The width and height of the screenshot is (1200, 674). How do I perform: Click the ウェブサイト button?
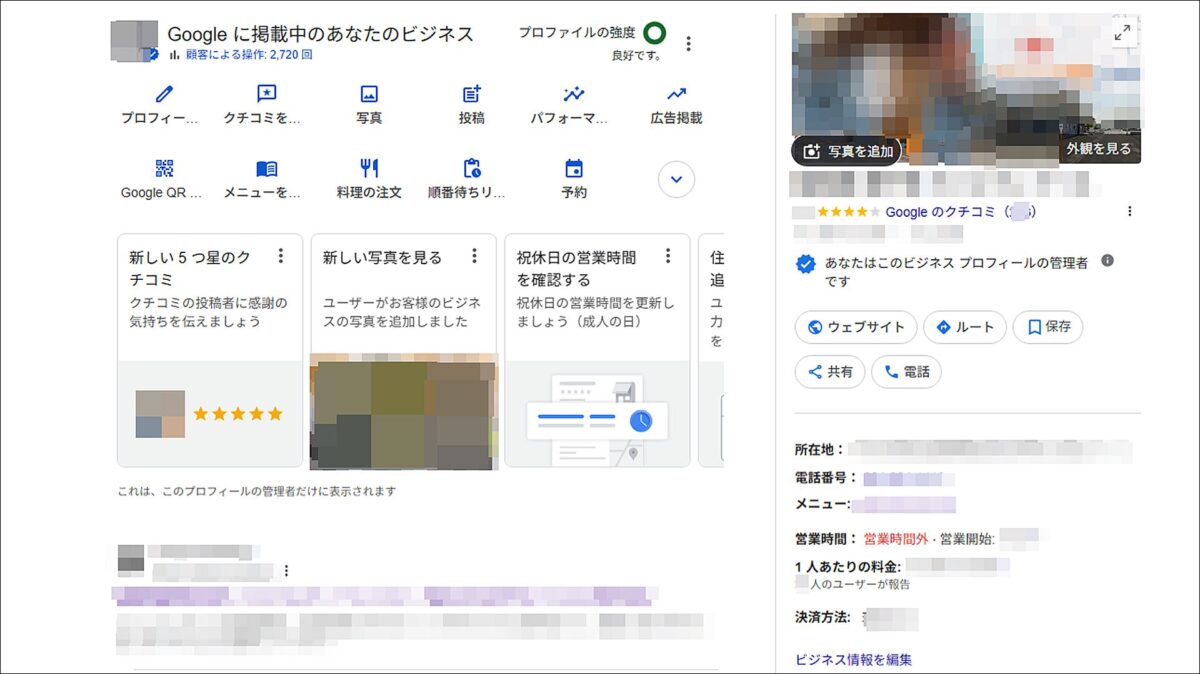click(x=856, y=327)
